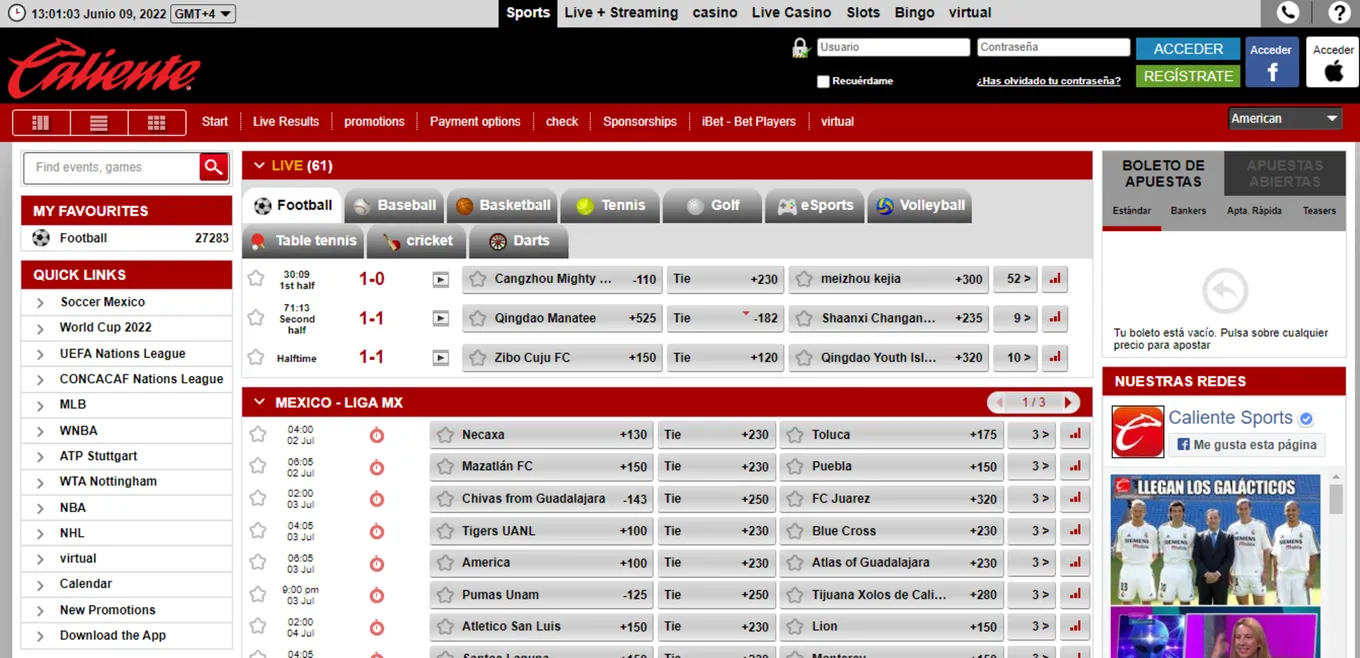This screenshot has height=658, width=1360.
Task: Click the REGÍSTRATE button
Action: [1188, 76]
